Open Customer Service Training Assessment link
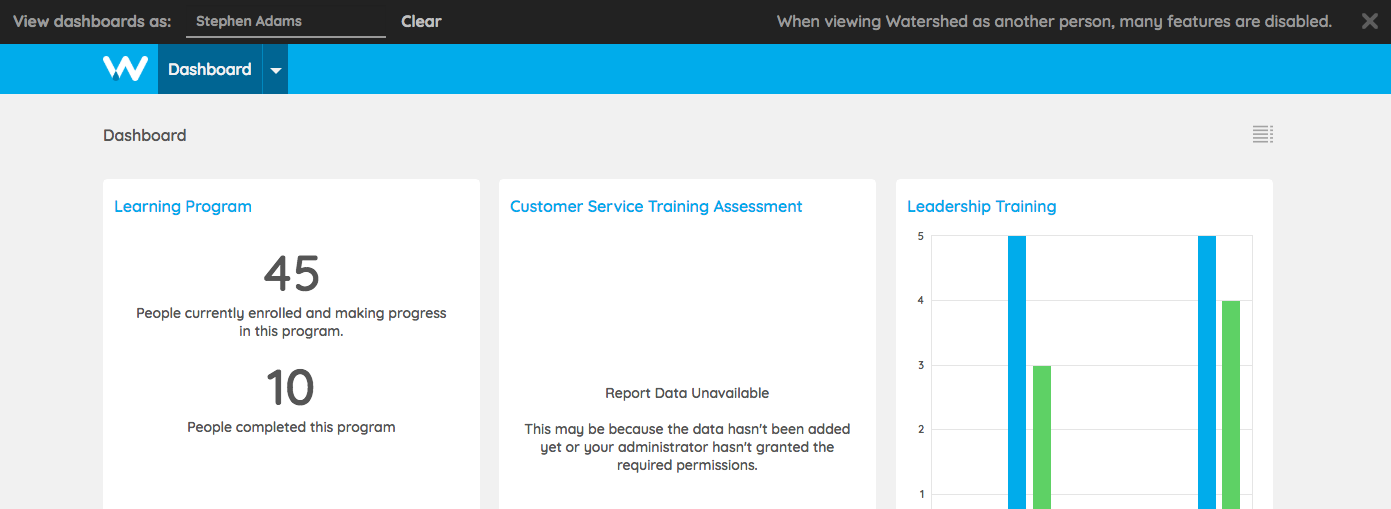The width and height of the screenshot is (1391, 509). pyautogui.click(x=656, y=206)
